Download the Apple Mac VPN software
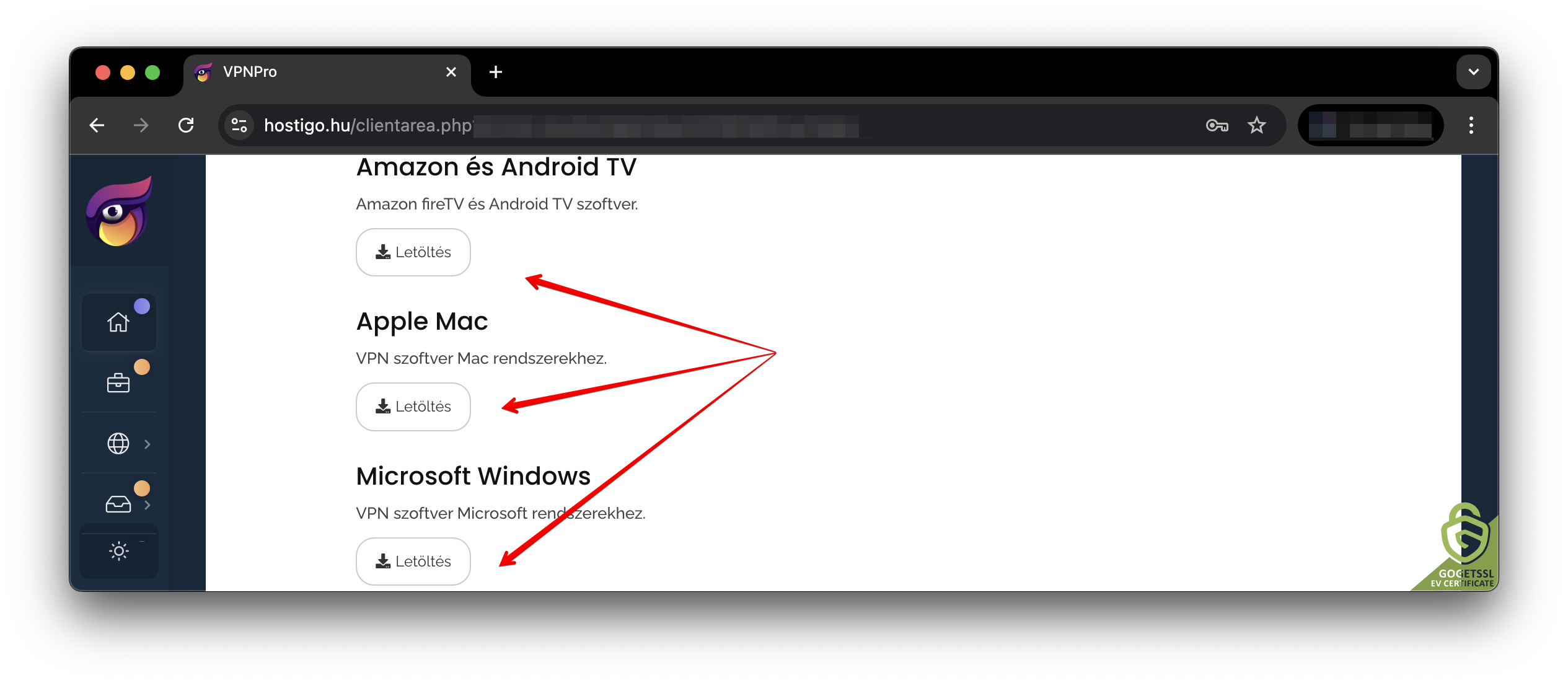Image resolution: width=1568 pixels, height=683 pixels. [x=413, y=407]
